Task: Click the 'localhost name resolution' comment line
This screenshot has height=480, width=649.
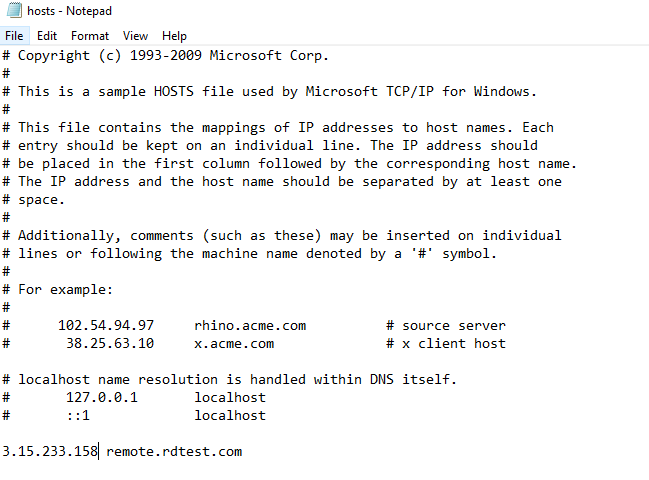Action: (x=230, y=379)
